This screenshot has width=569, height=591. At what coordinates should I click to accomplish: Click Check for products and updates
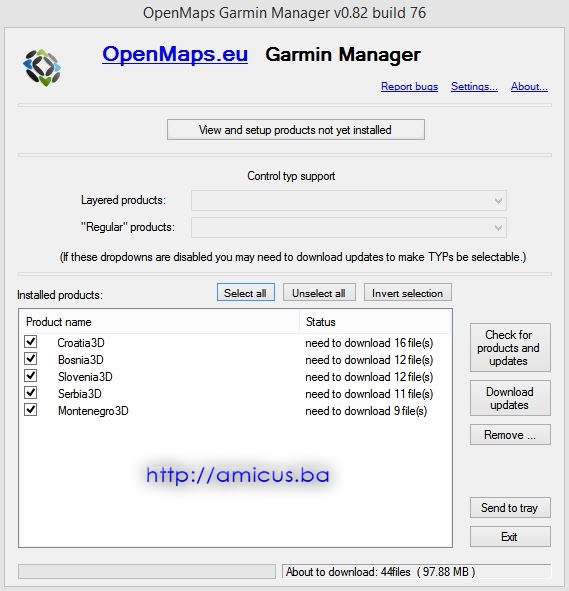point(510,348)
